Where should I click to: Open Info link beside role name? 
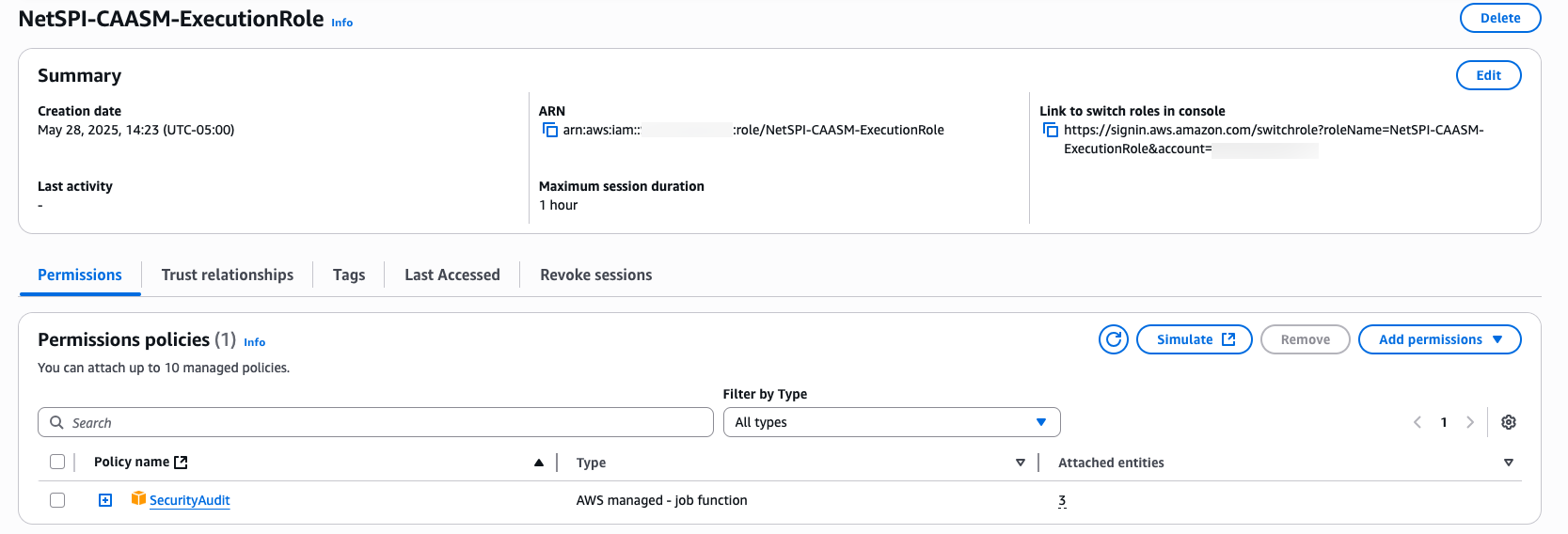pos(342,23)
